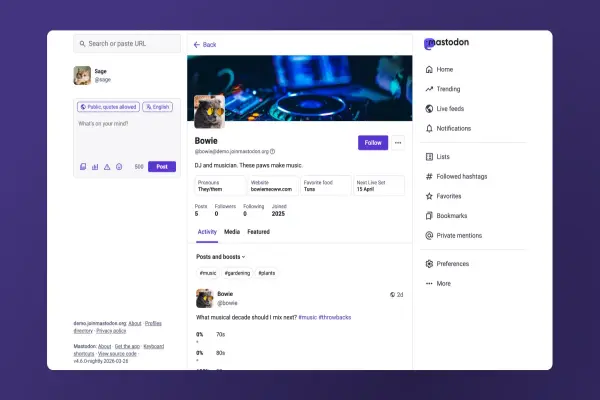
Task: Open the #throwbacks hashtag link in post
Action: pos(335,317)
